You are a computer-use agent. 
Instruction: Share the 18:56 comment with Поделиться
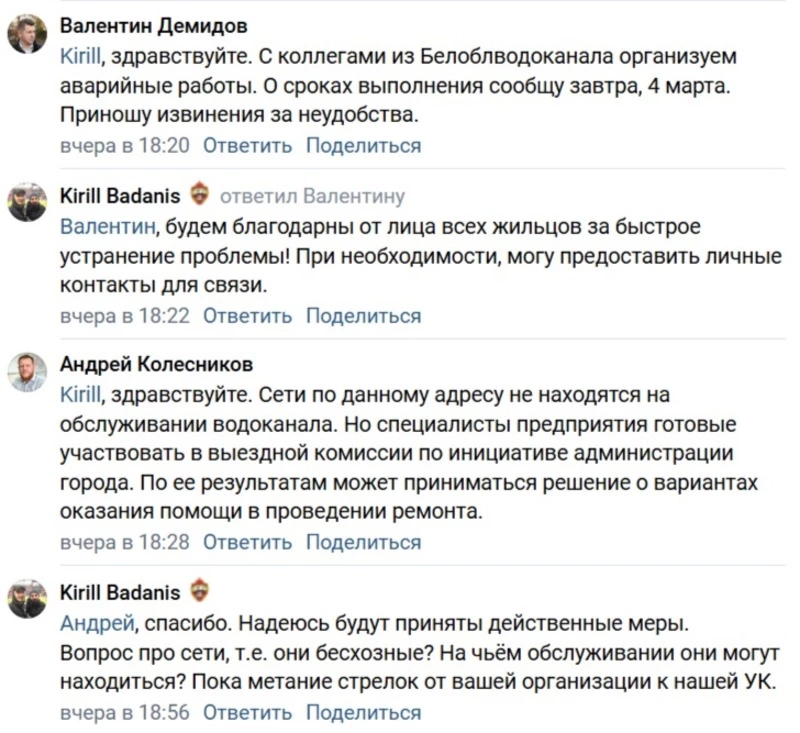pos(363,713)
